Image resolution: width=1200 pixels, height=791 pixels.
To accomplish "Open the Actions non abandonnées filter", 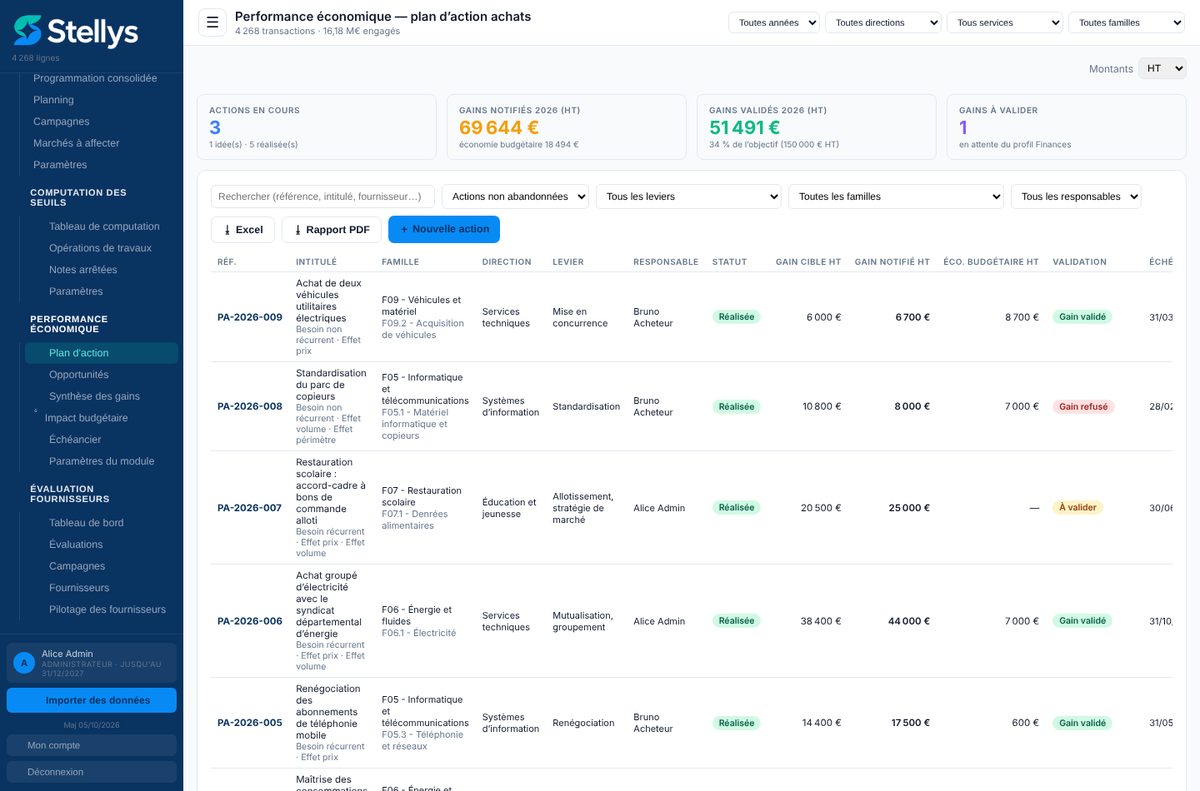I will pos(516,197).
